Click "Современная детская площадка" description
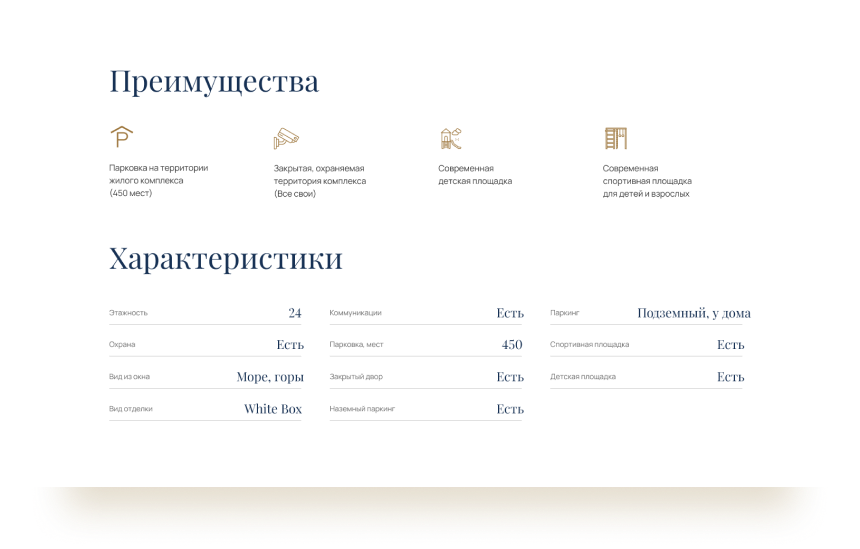 tap(475, 175)
